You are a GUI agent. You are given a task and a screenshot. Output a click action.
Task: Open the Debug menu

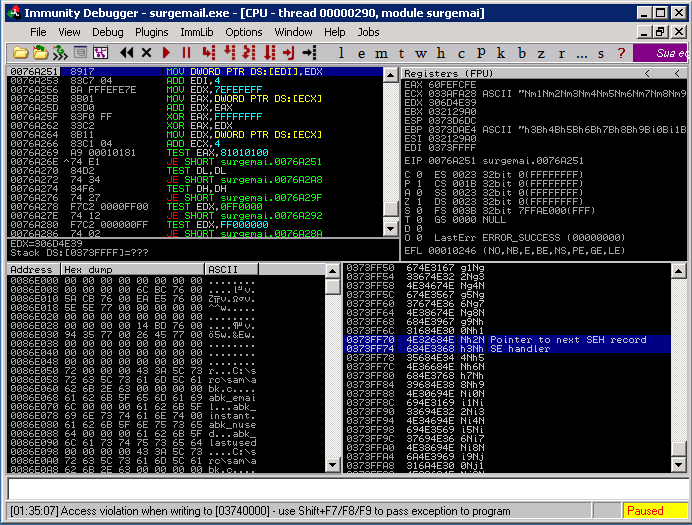[x=108, y=32]
